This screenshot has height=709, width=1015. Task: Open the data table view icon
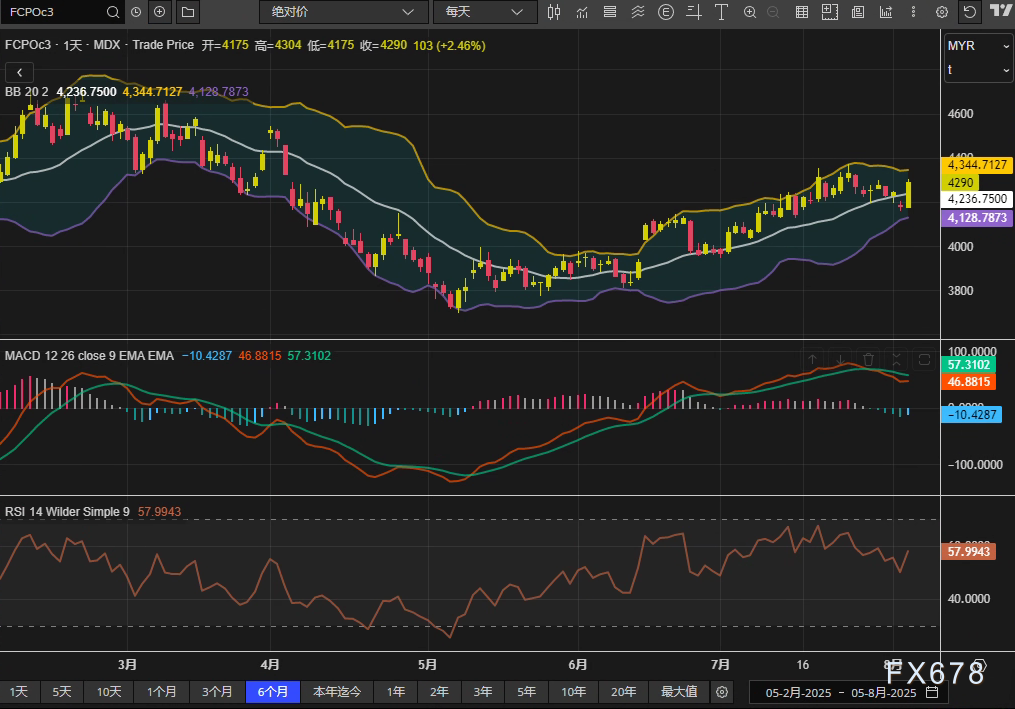tap(801, 12)
